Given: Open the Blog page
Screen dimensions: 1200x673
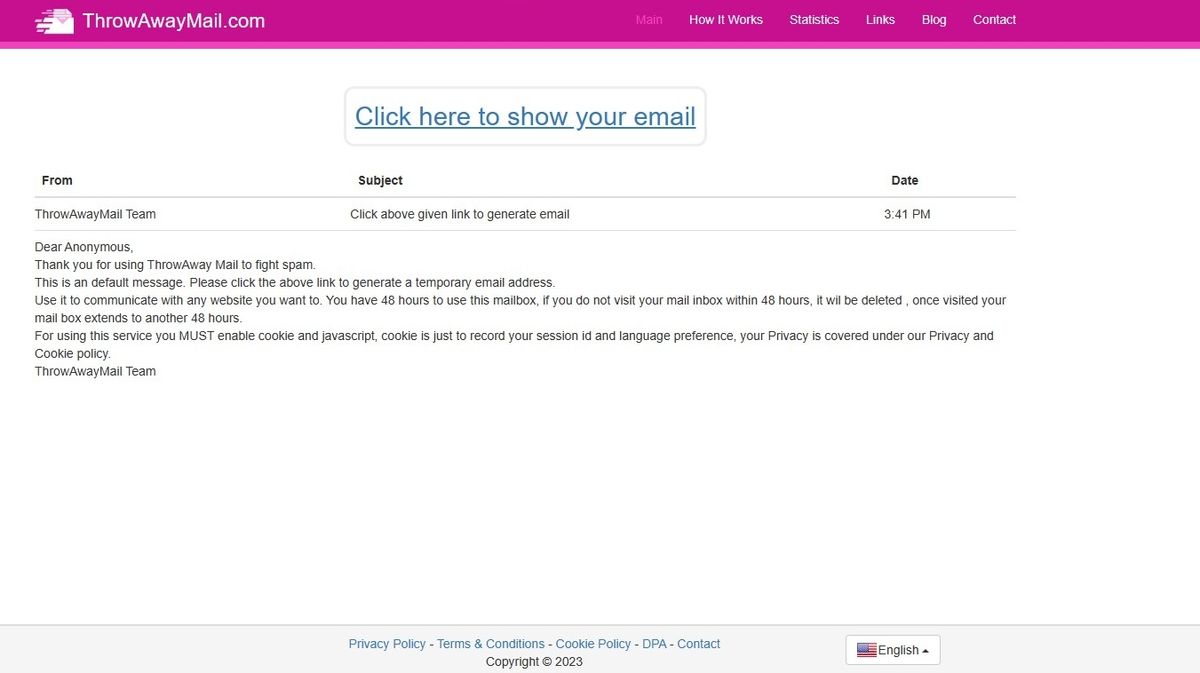Looking at the screenshot, I should [x=933, y=19].
